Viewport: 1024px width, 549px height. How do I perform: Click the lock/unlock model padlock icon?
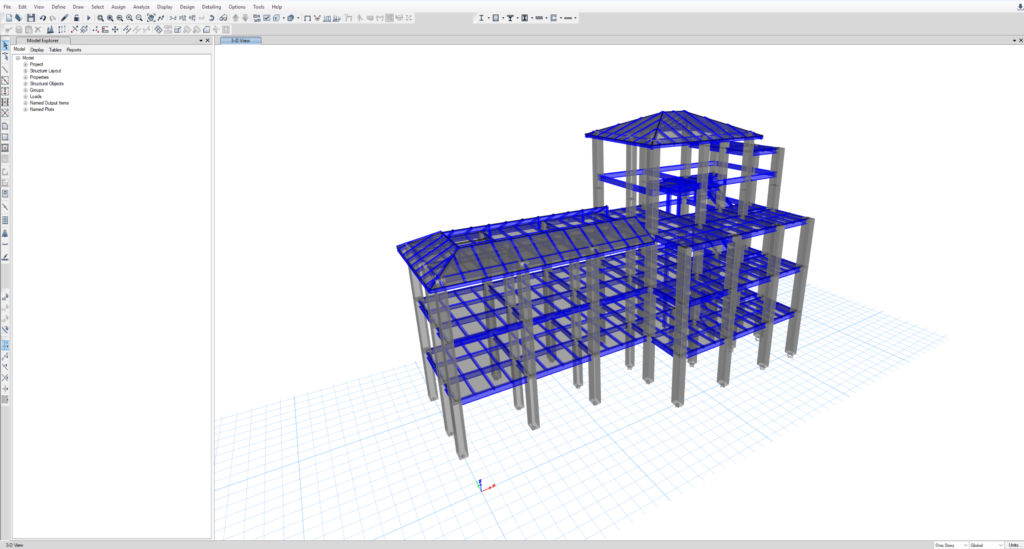tap(76, 18)
